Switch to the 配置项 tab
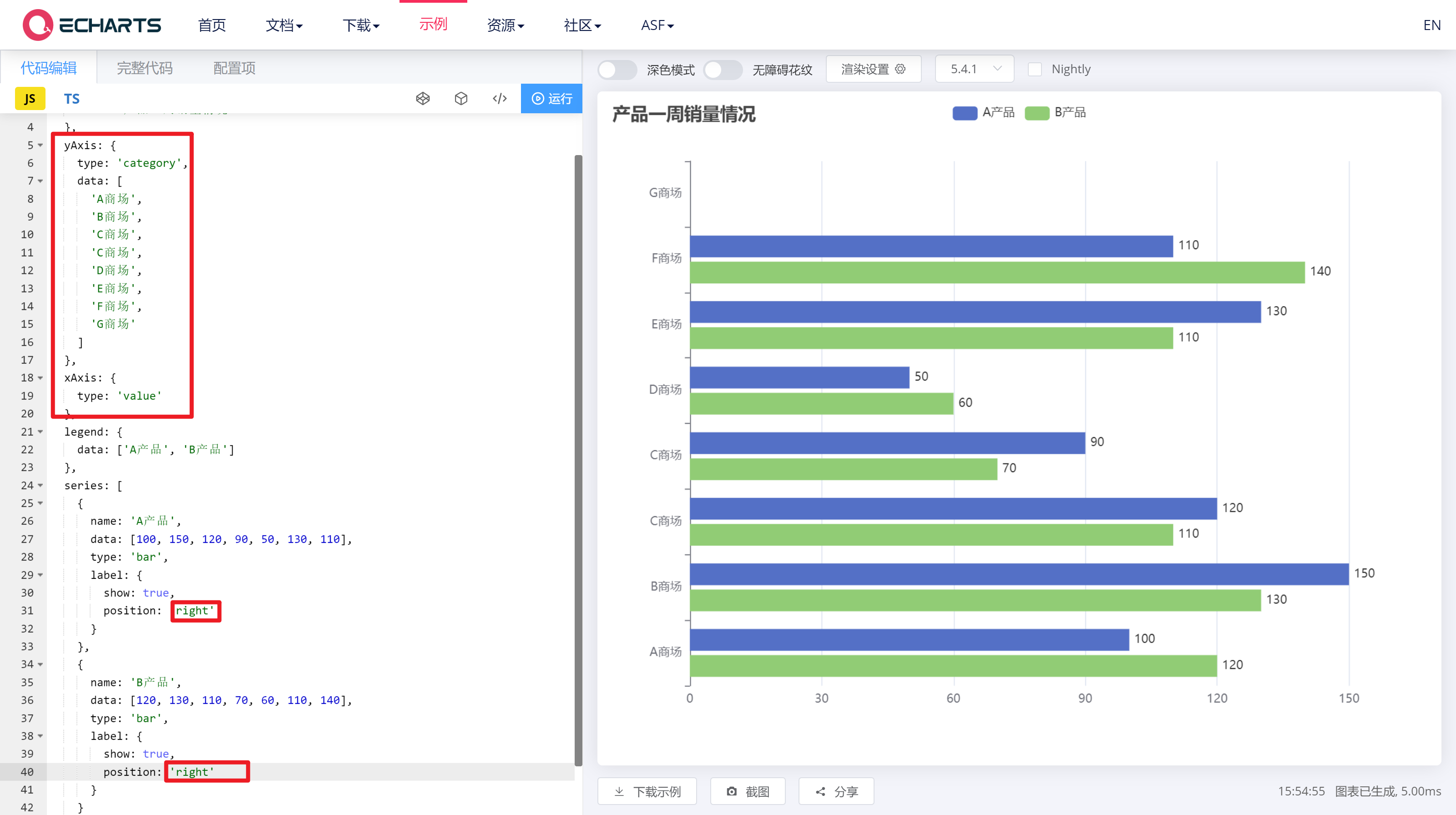 click(234, 68)
